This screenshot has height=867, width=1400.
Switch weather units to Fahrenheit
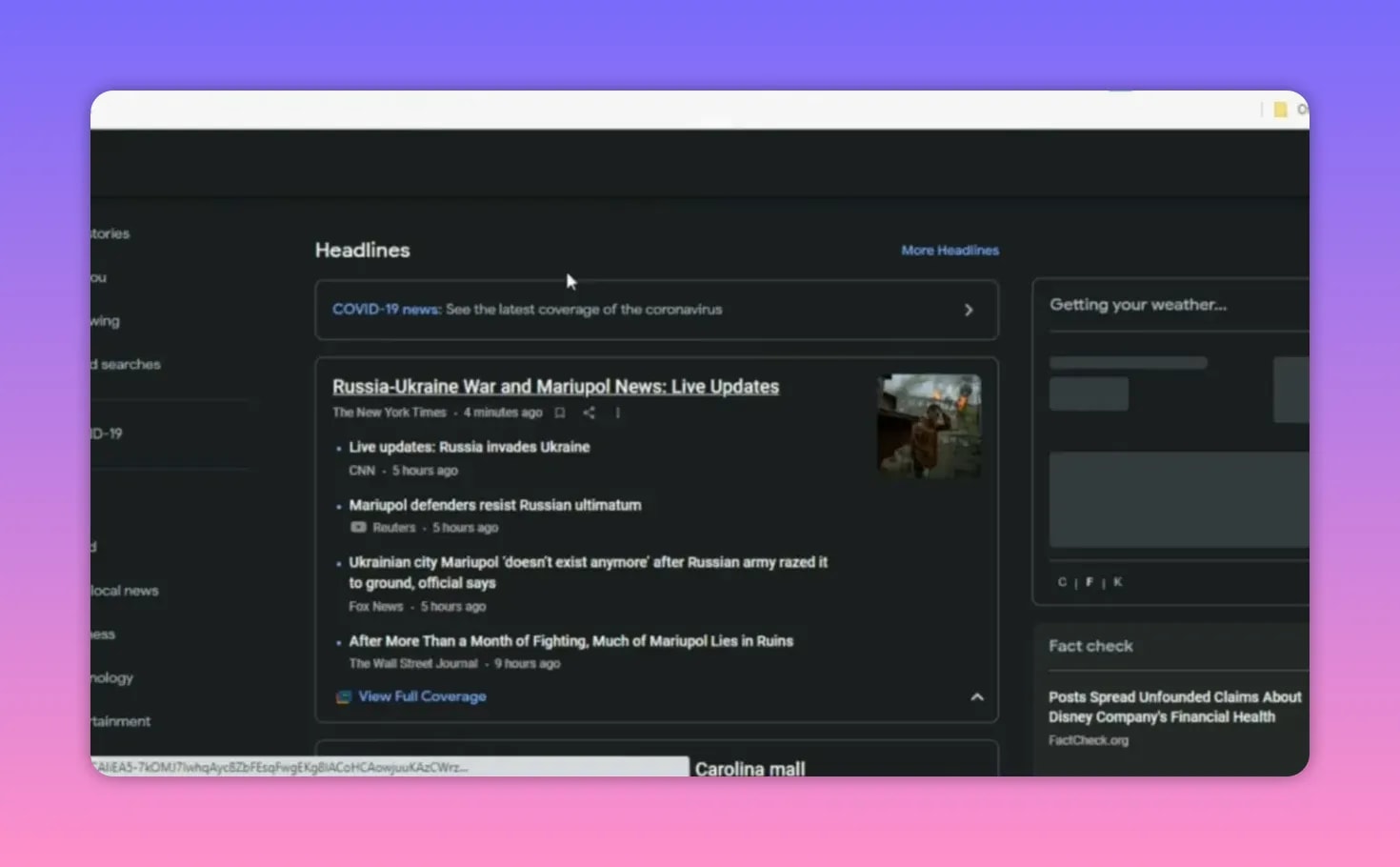tap(1089, 581)
